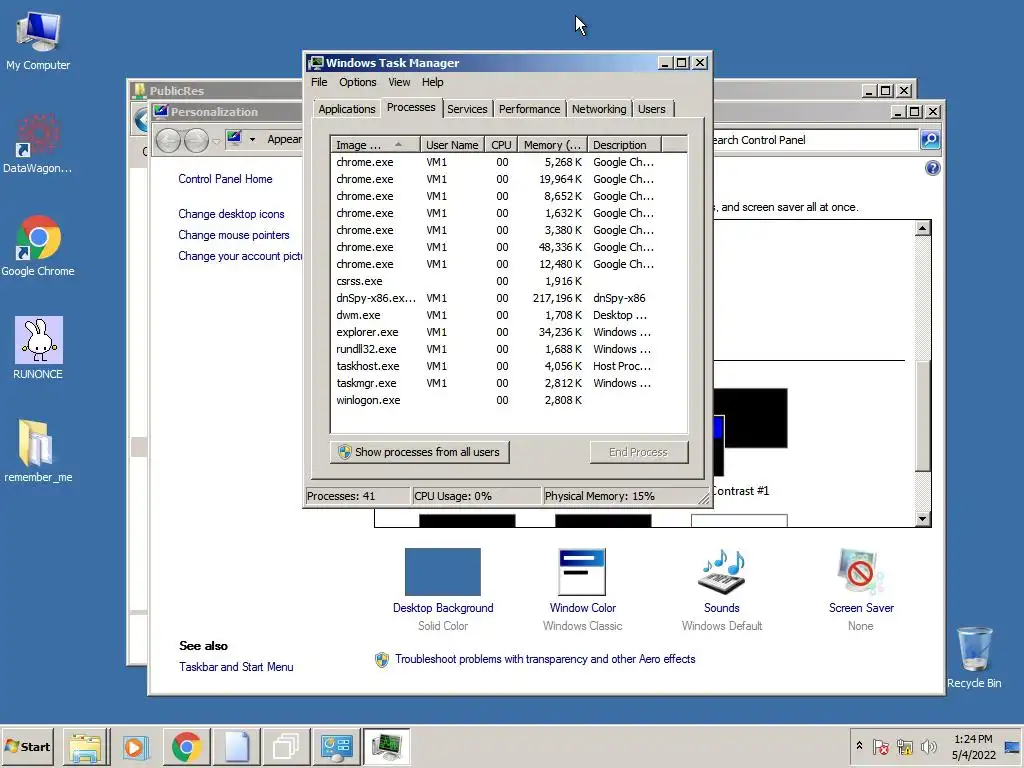Open My Computer desktop icon
Screen dimensions: 1024x768
tap(38, 40)
